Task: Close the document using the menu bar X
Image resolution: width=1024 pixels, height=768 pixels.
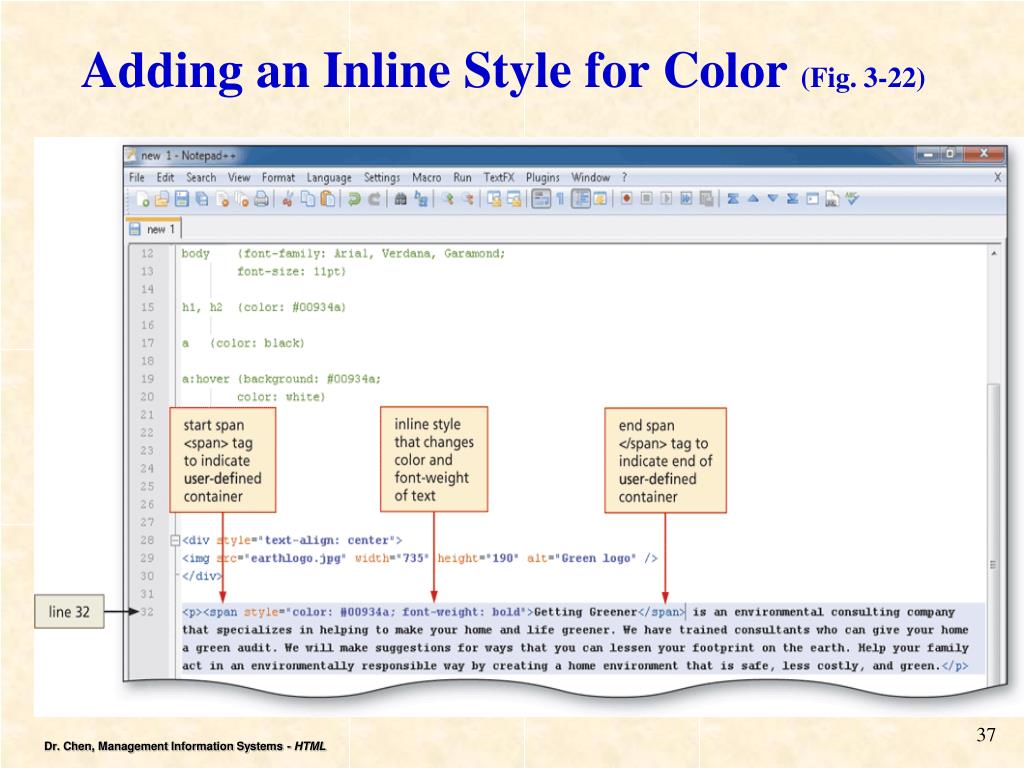Action: [x=997, y=177]
